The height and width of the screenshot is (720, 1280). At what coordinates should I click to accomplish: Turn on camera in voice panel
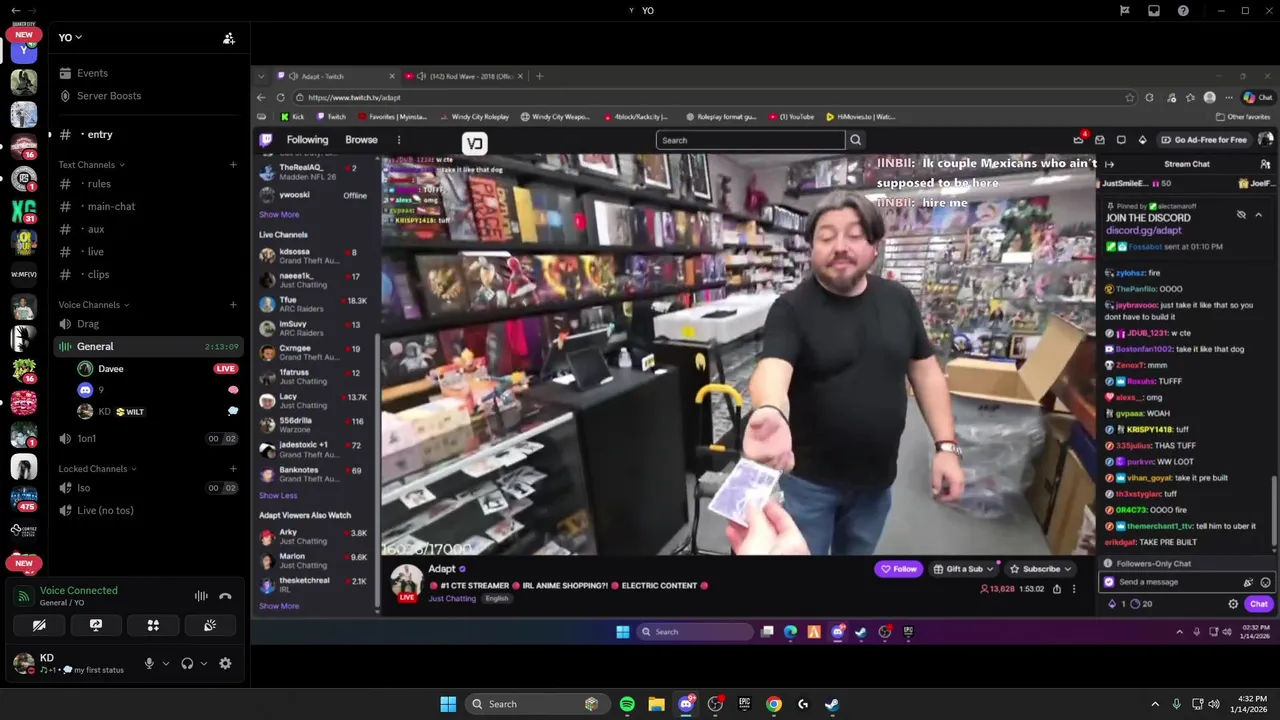point(39,625)
